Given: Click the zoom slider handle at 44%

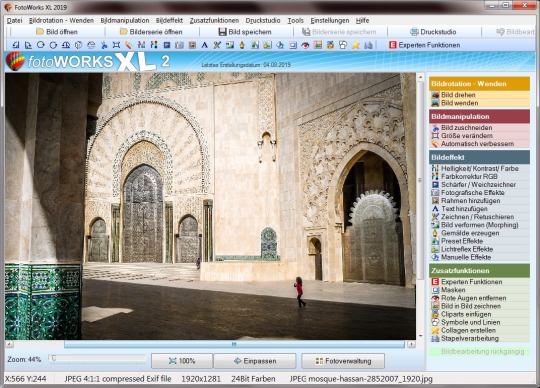Looking at the screenshot, I should tap(53, 358).
